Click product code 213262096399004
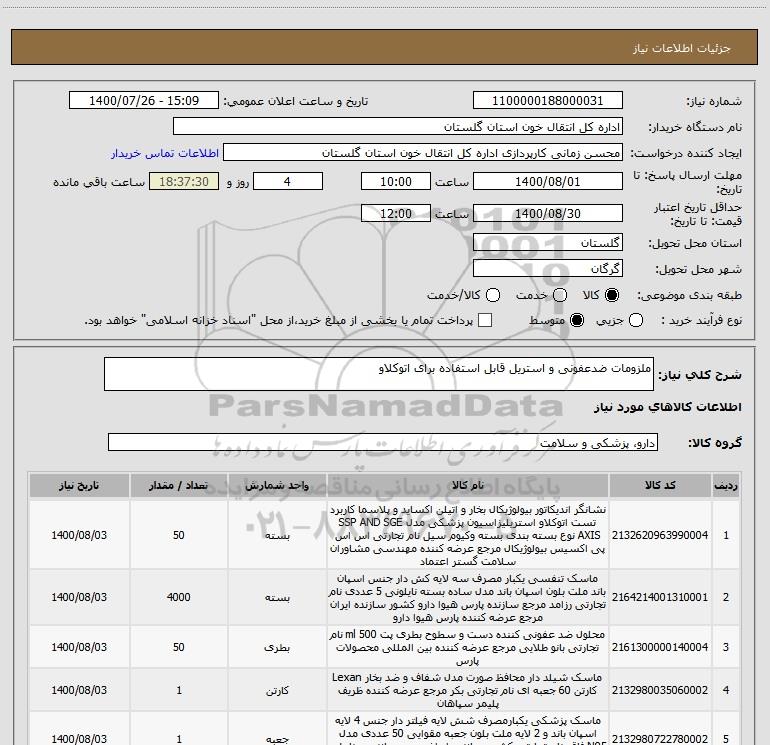 (x=660, y=535)
